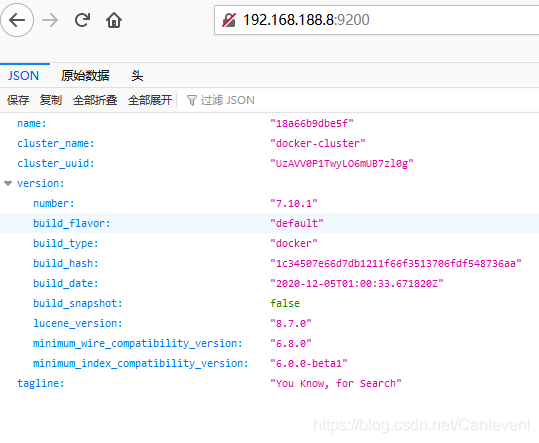Select the build_snapshot key
This screenshot has width=539, height=443.
coord(78,303)
